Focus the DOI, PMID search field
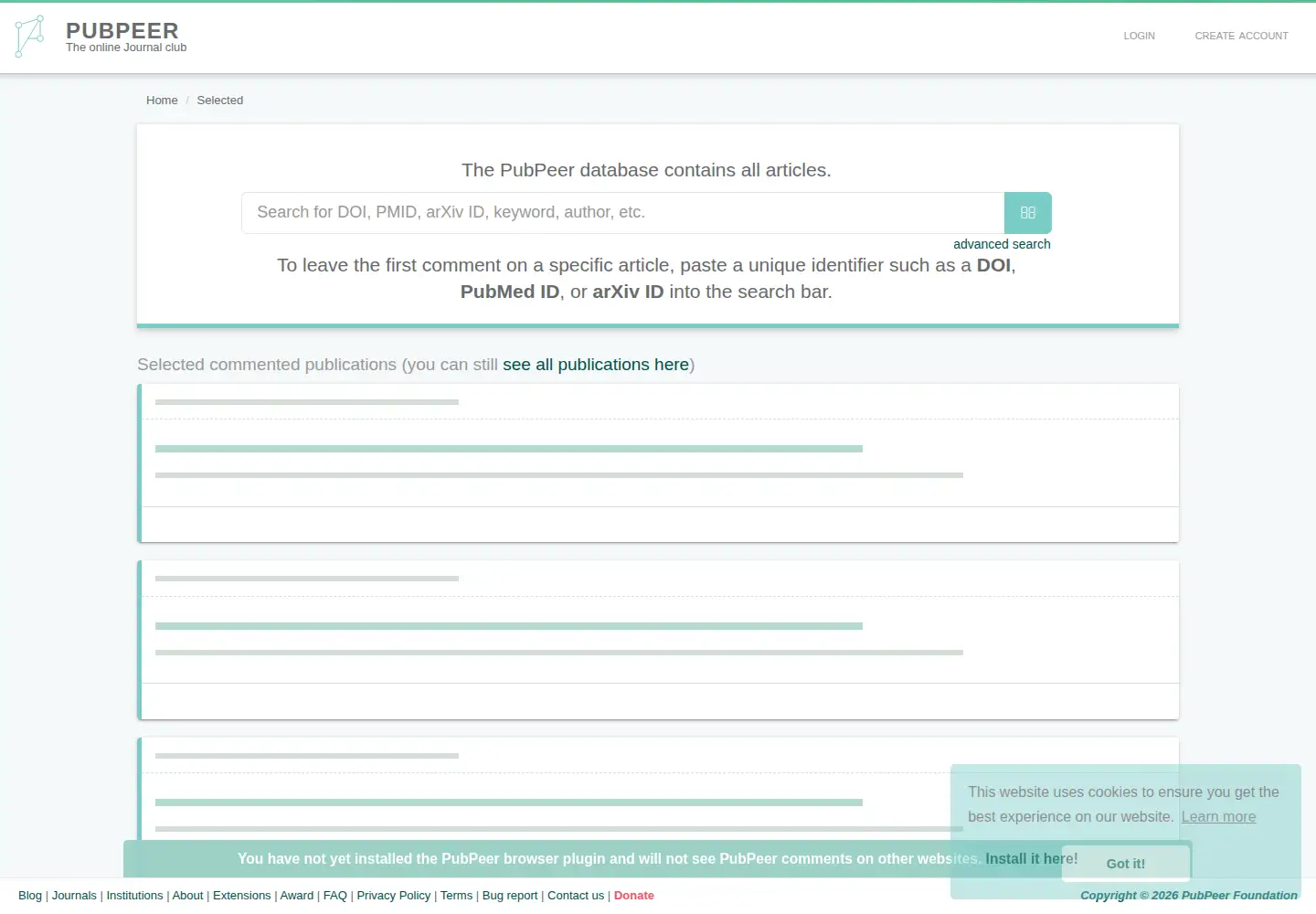 [622, 213]
